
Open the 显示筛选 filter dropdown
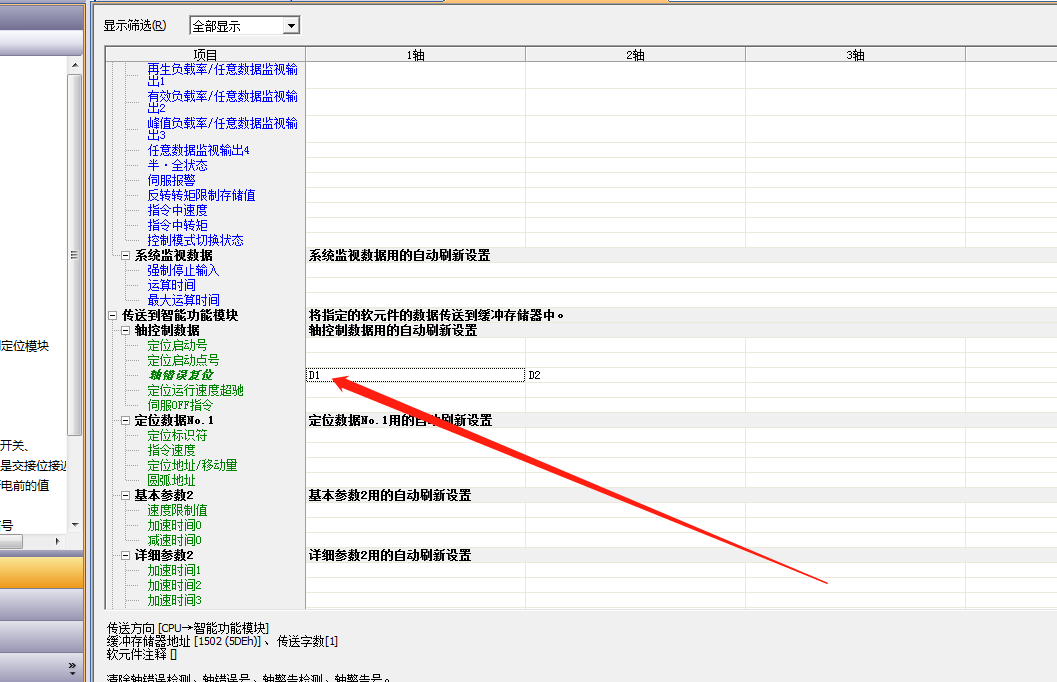pos(291,26)
